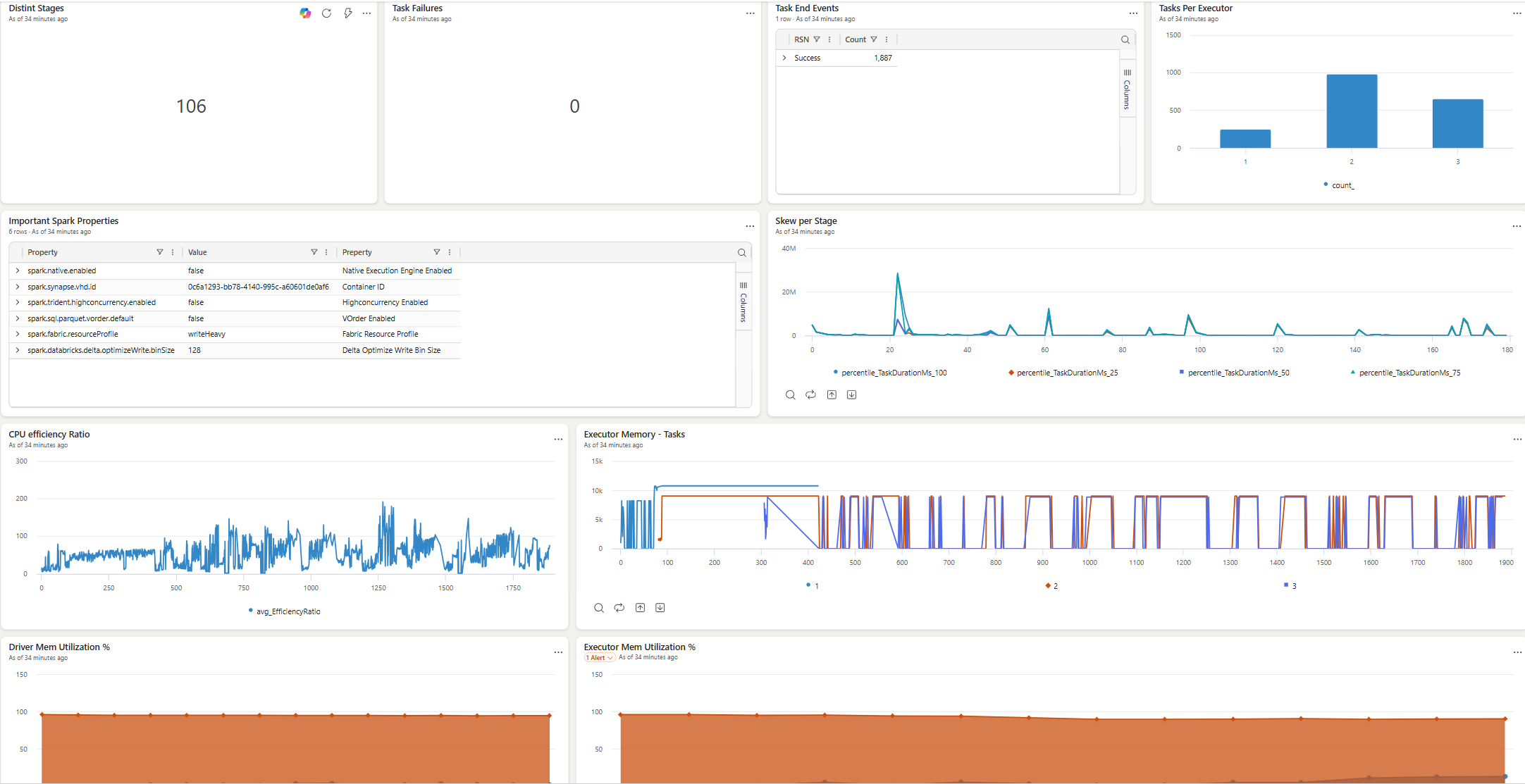Click the zoom magnifier under Skew per Stage

click(x=790, y=394)
